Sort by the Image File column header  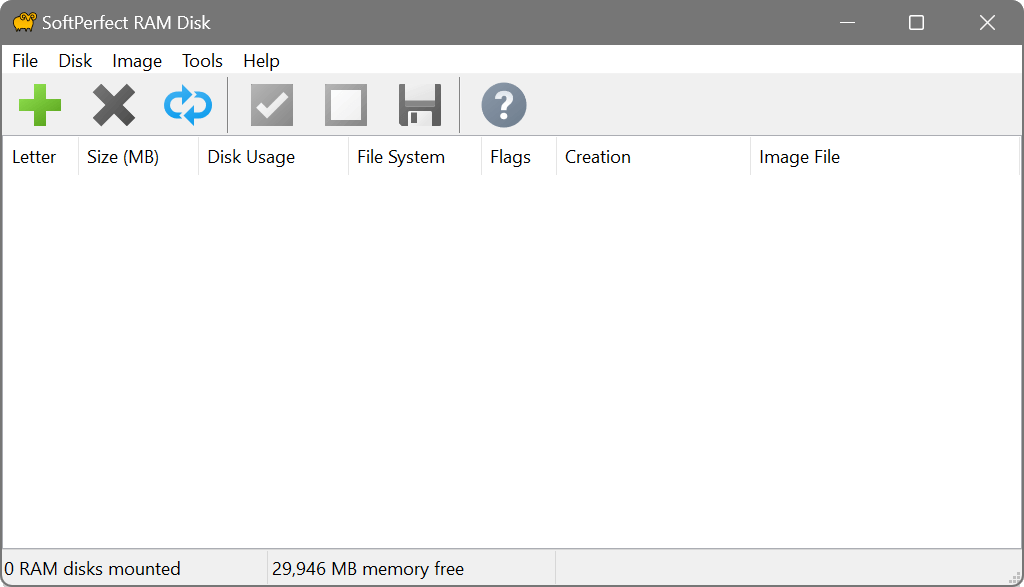tap(885, 157)
